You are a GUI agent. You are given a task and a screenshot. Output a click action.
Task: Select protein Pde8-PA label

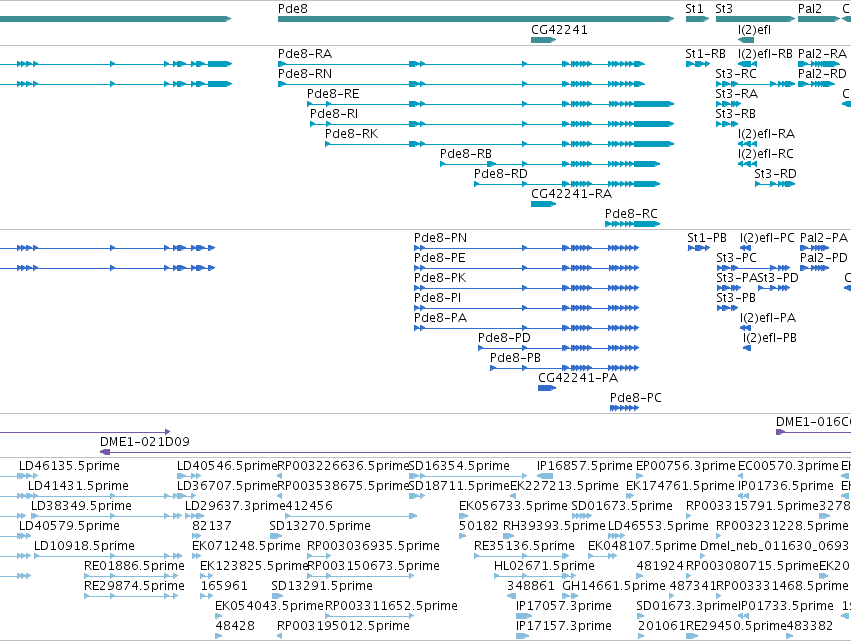pyautogui.click(x=440, y=318)
